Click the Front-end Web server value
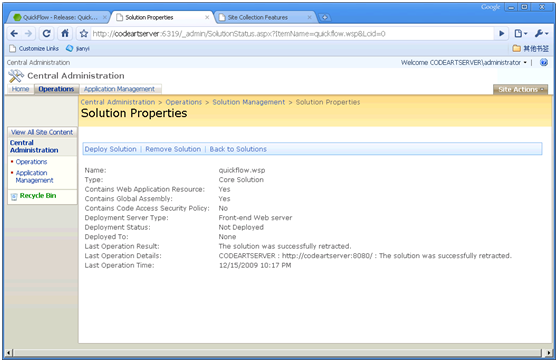Viewport: 558px width, 362px height. pyautogui.click(x=255, y=217)
